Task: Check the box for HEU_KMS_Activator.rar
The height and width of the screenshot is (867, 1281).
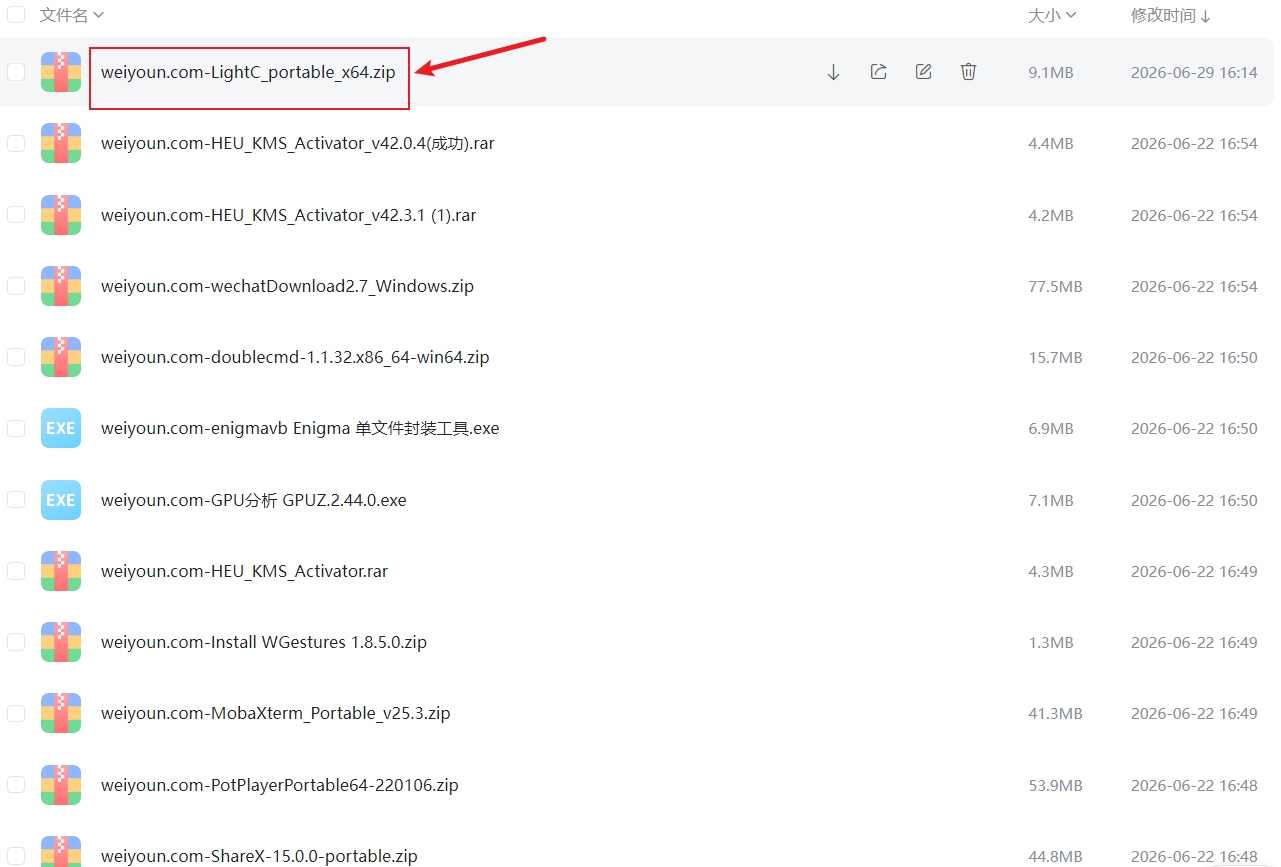Action: [x=16, y=571]
